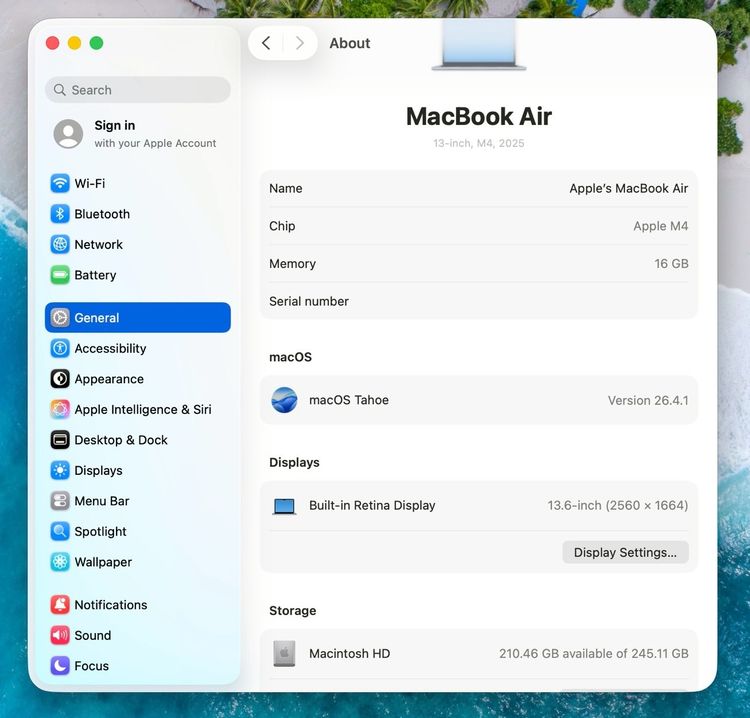The width and height of the screenshot is (750, 718).
Task: Click the Wi-Fi icon in sidebar
Action: coord(60,183)
